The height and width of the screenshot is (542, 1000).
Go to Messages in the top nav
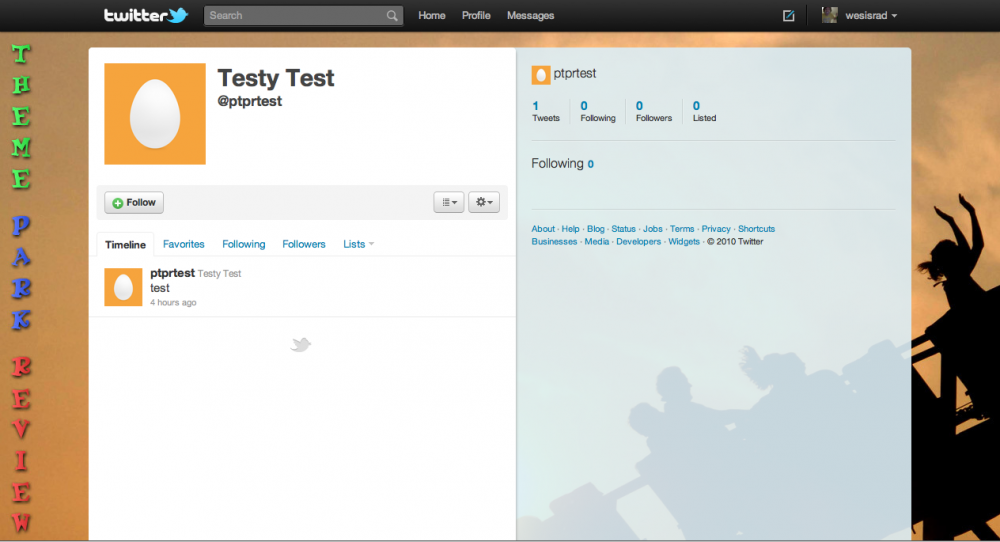pyautogui.click(x=530, y=16)
